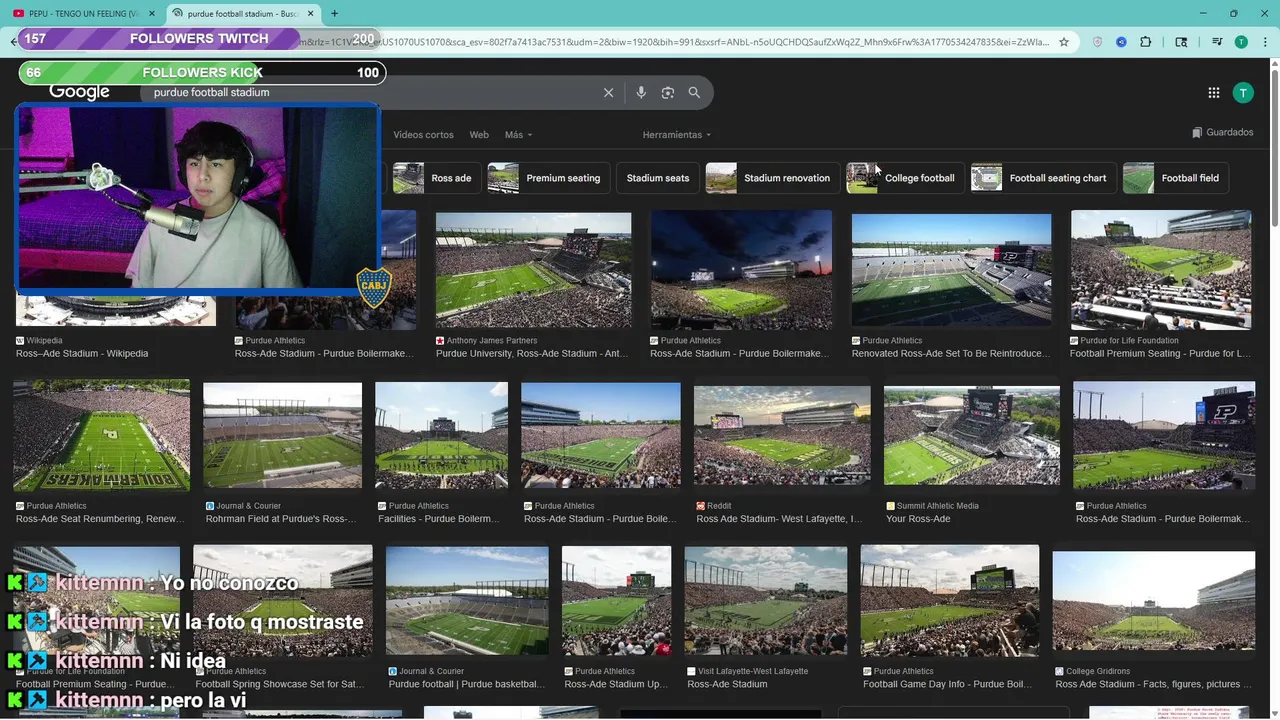The image size is (1280, 720).
Task: Open the Football Premium Seating image by Purdue for Life
Action: pyautogui.click(x=1161, y=270)
